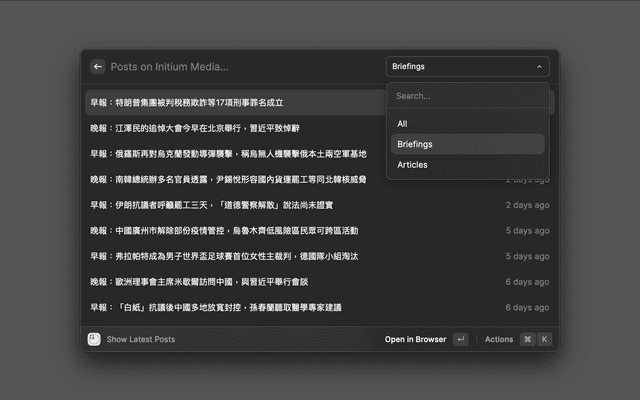This screenshot has width=640, height=400.
Task: Click the Command key icon in footer
Action: click(527, 339)
